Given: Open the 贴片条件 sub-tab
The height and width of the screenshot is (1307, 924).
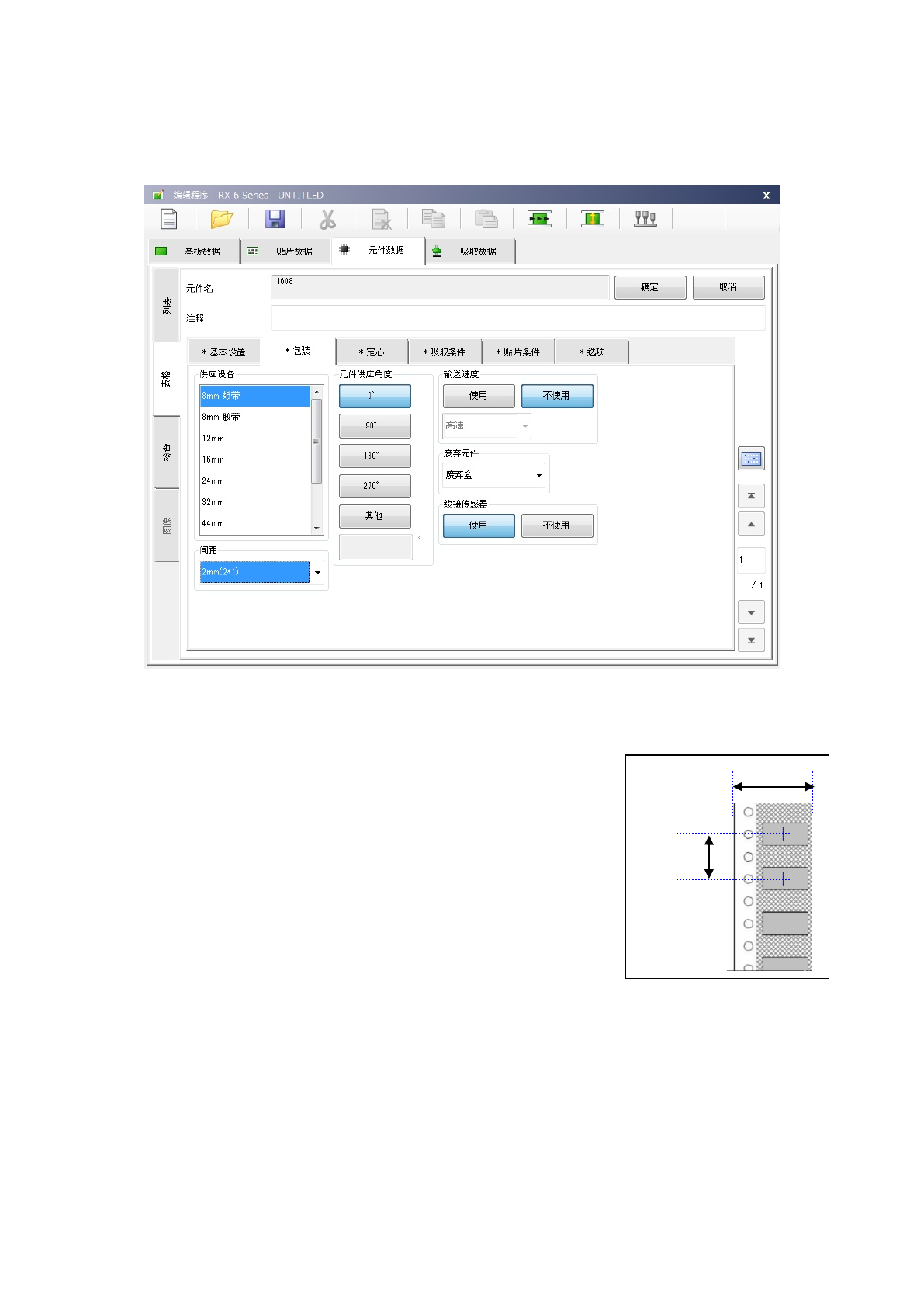Looking at the screenshot, I should pos(518,352).
